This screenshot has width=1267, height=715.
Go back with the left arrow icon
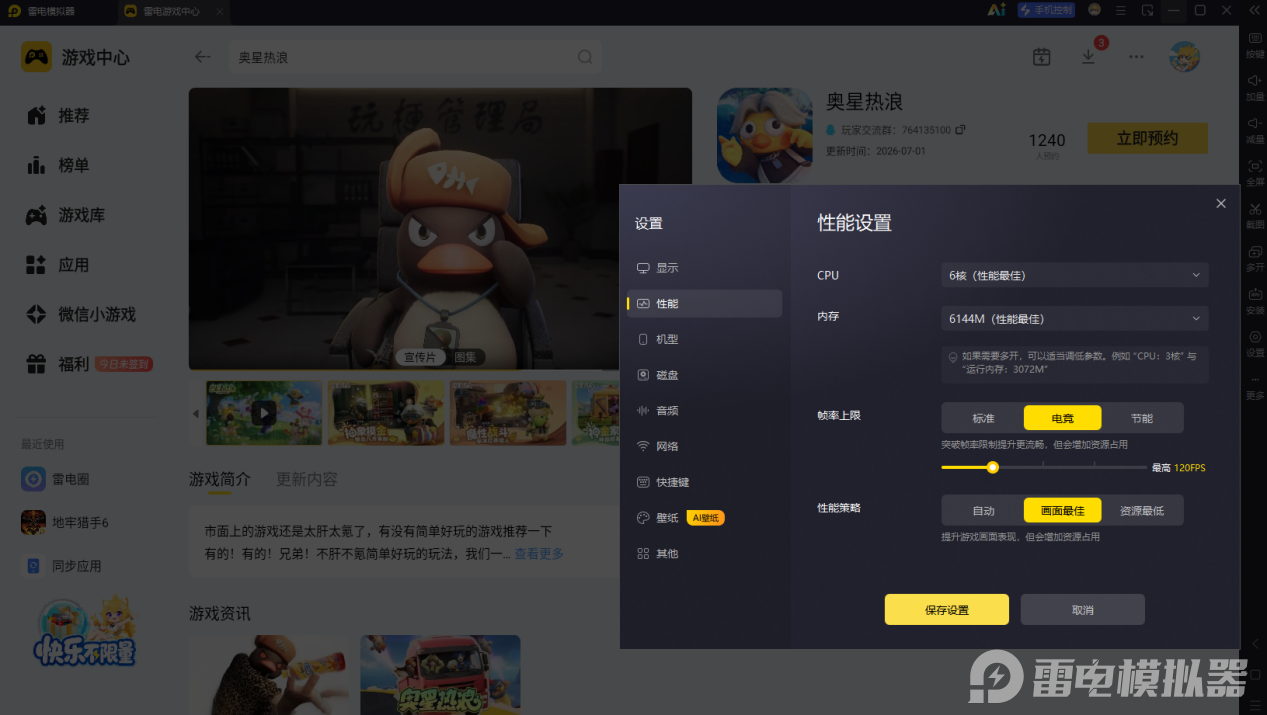(203, 57)
